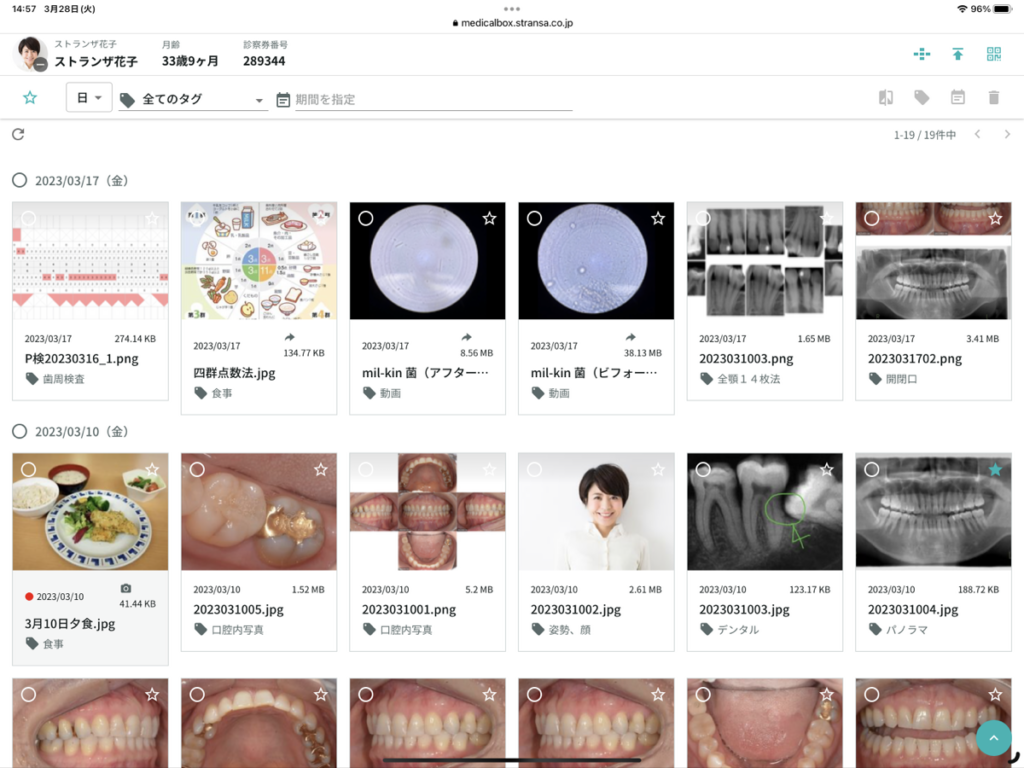
Task: Click the compare images icon
Action: pos(885,98)
